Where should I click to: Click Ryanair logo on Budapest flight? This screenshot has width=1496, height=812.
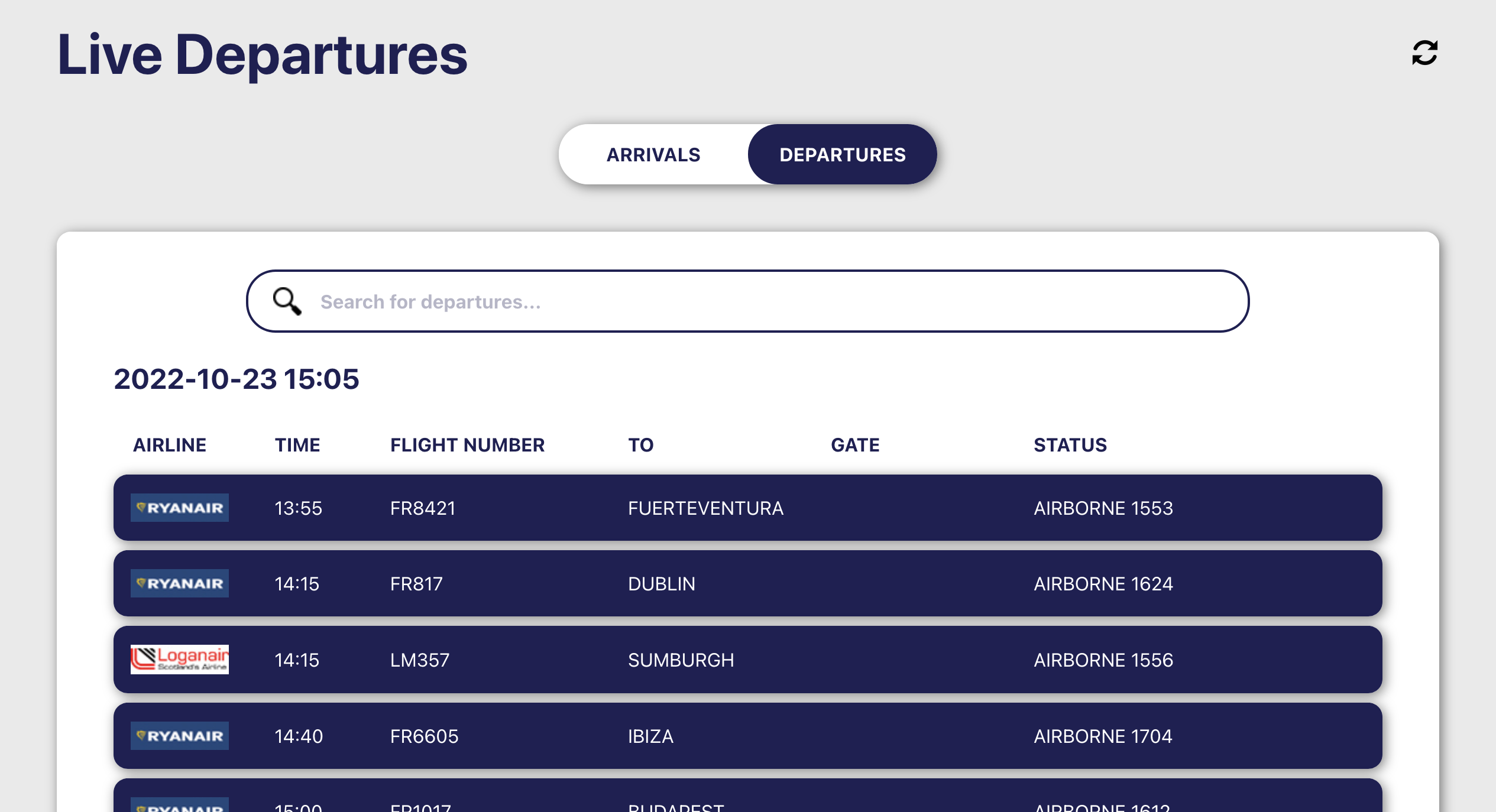click(x=180, y=805)
